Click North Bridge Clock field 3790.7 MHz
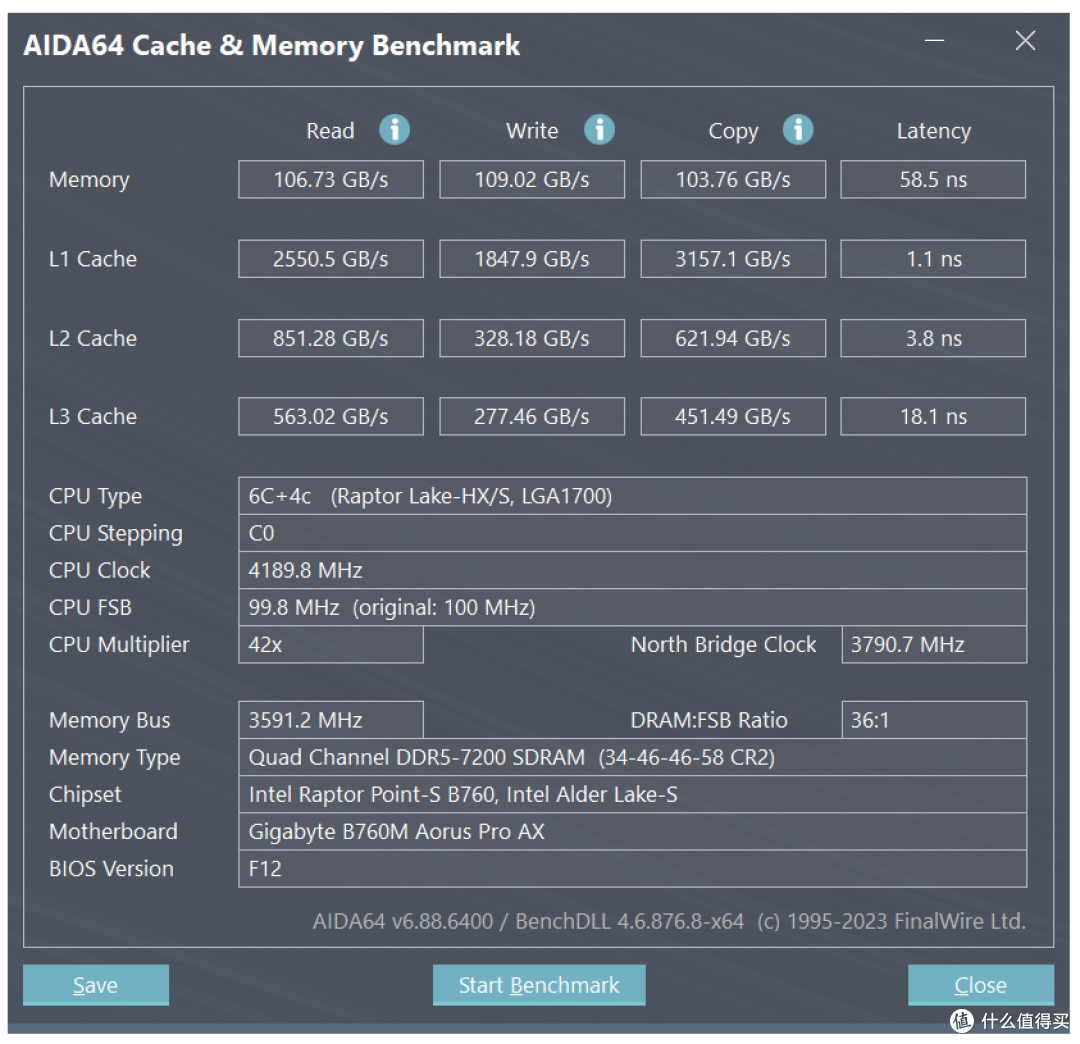The height and width of the screenshot is (1044, 1080). tap(934, 645)
